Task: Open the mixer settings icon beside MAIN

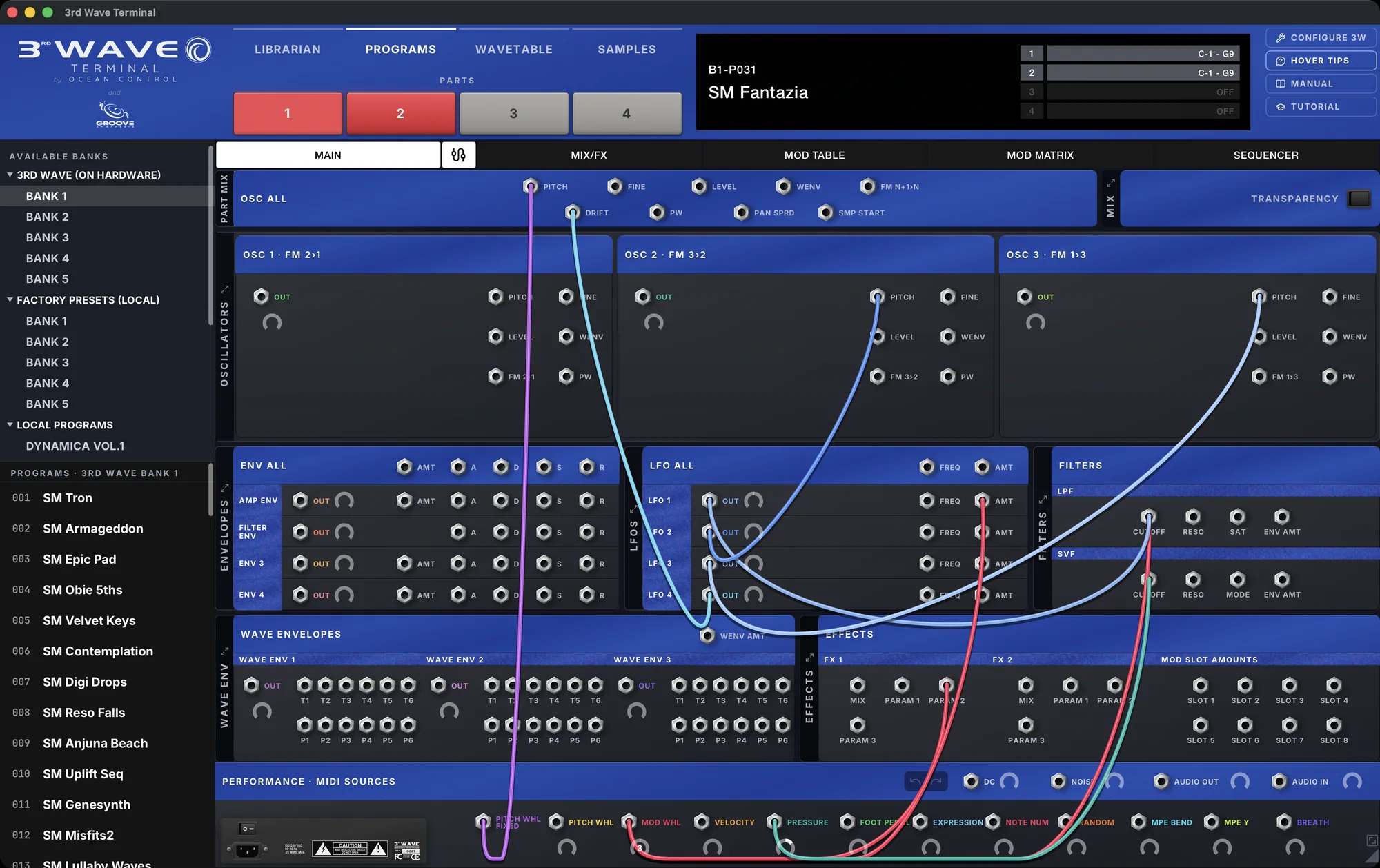Action: (458, 155)
